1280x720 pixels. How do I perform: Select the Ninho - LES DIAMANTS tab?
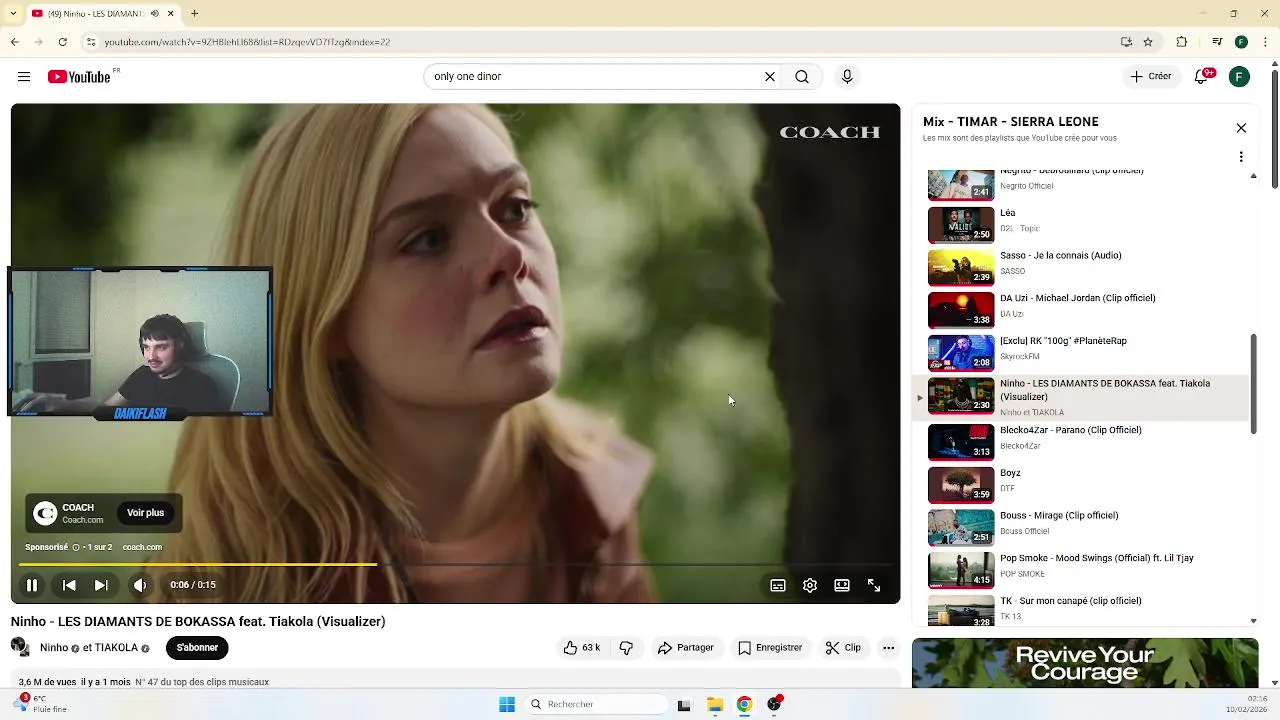click(x=103, y=14)
